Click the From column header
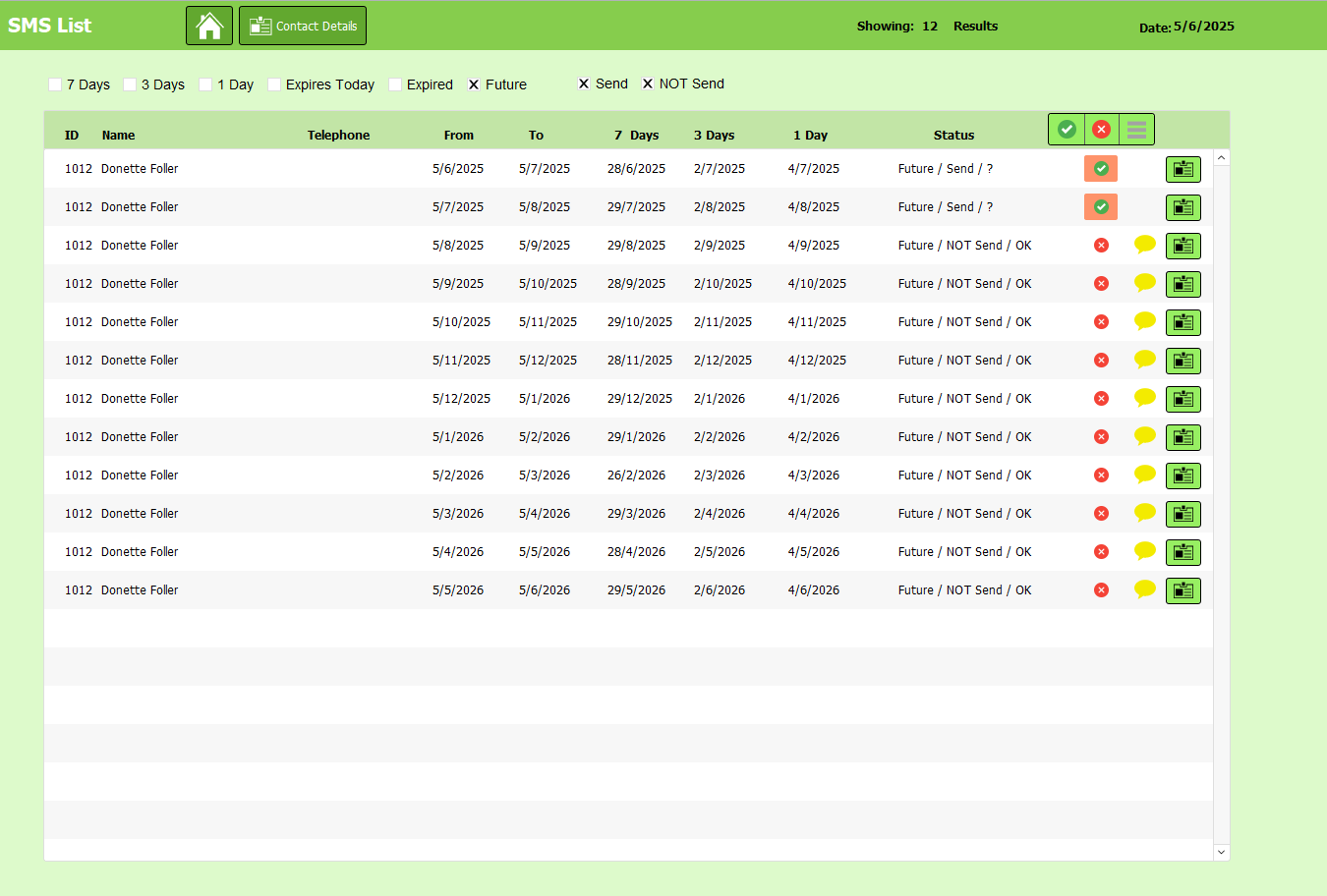Image resolution: width=1327 pixels, height=896 pixels. [x=458, y=136]
